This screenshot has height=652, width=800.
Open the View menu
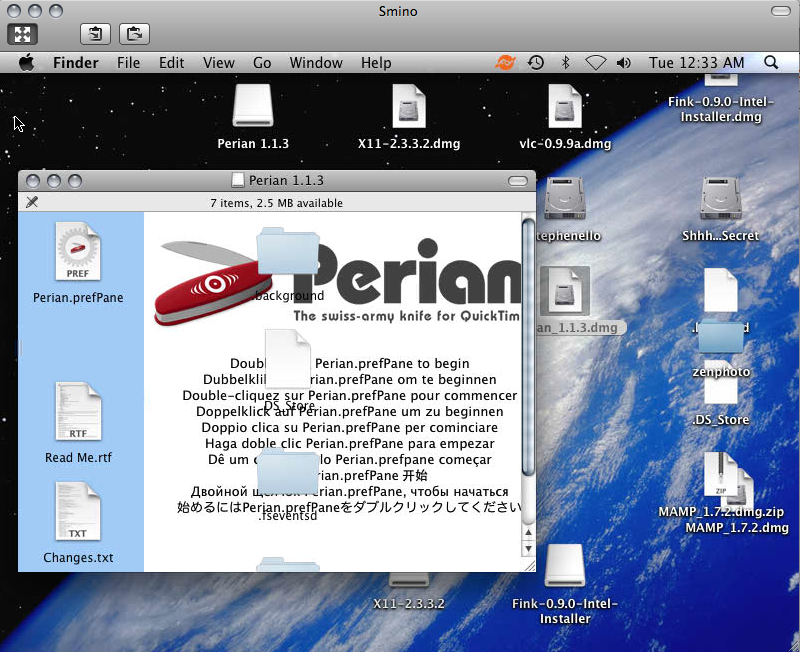(x=219, y=63)
